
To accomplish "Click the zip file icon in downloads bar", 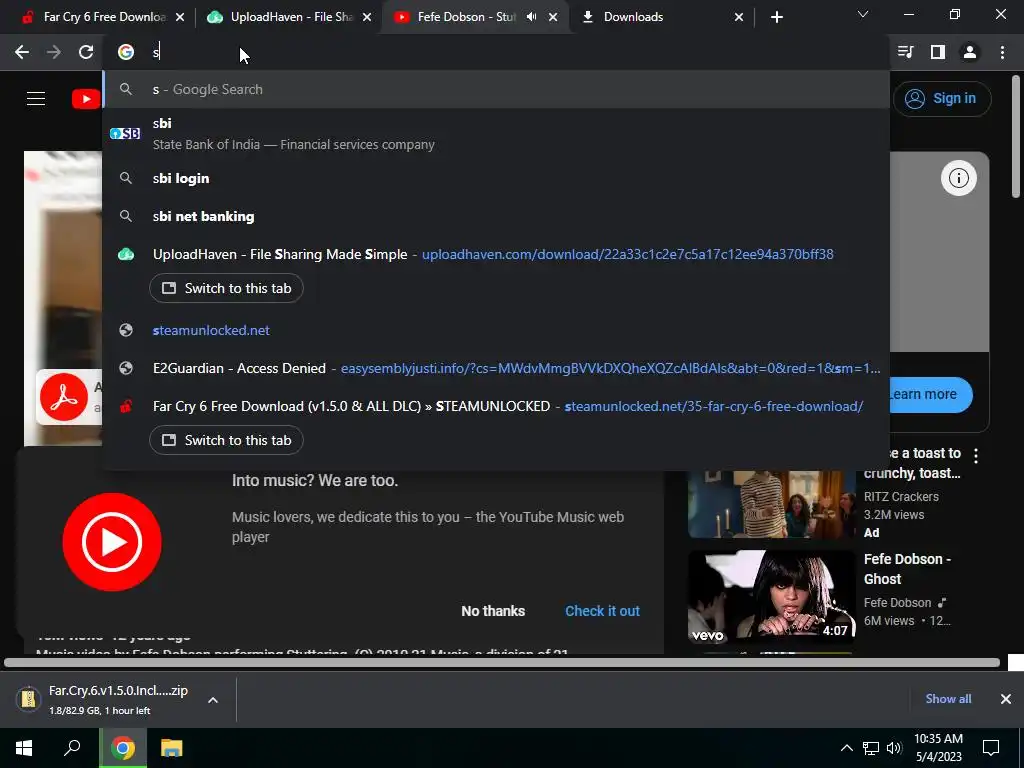I will (x=29, y=699).
